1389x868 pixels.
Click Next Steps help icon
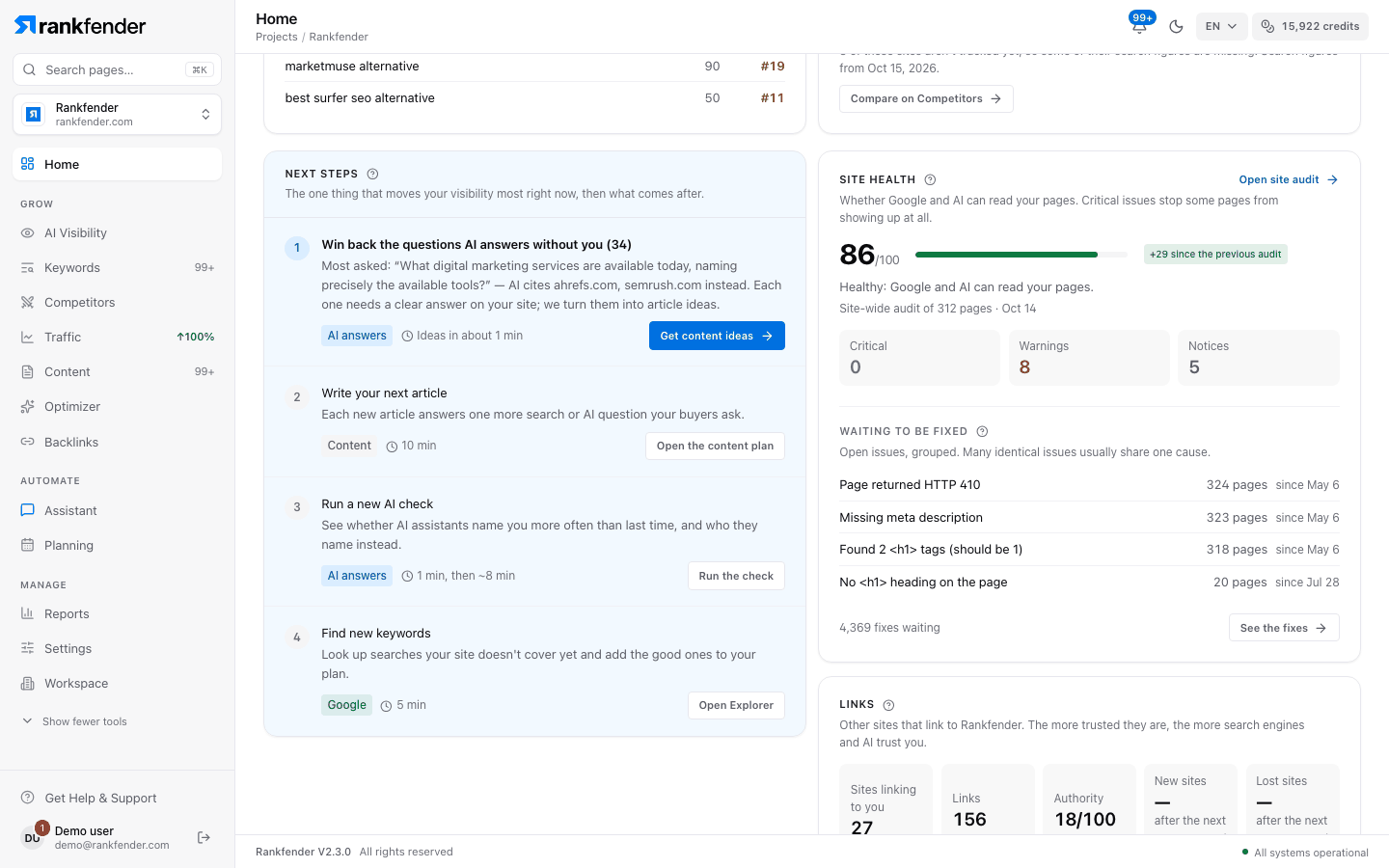point(373,174)
